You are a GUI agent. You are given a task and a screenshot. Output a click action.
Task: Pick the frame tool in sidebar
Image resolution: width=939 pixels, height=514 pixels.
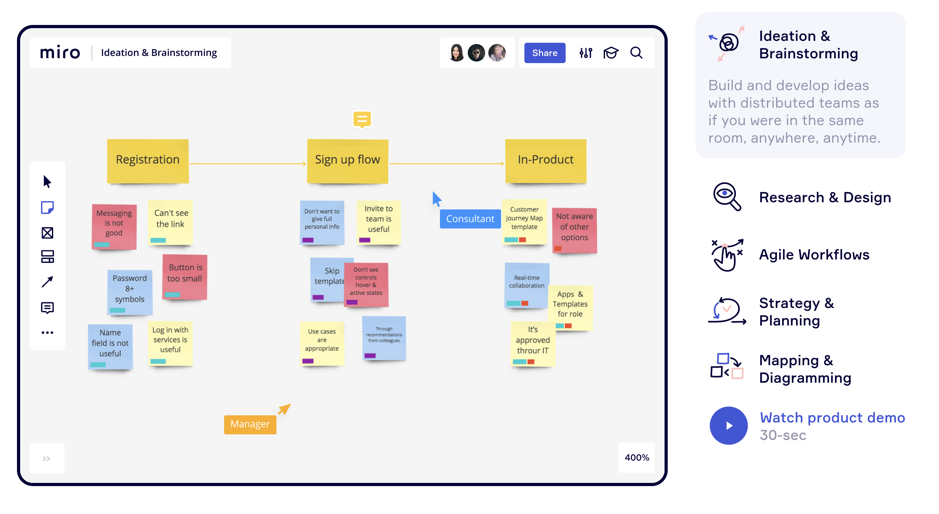point(47,233)
